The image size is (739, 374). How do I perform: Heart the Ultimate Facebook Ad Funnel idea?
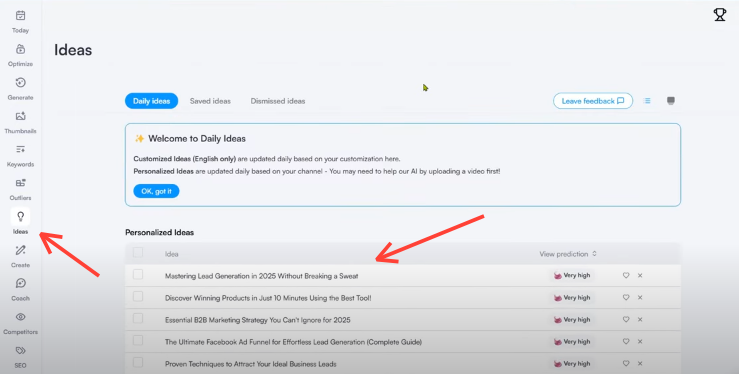click(626, 341)
